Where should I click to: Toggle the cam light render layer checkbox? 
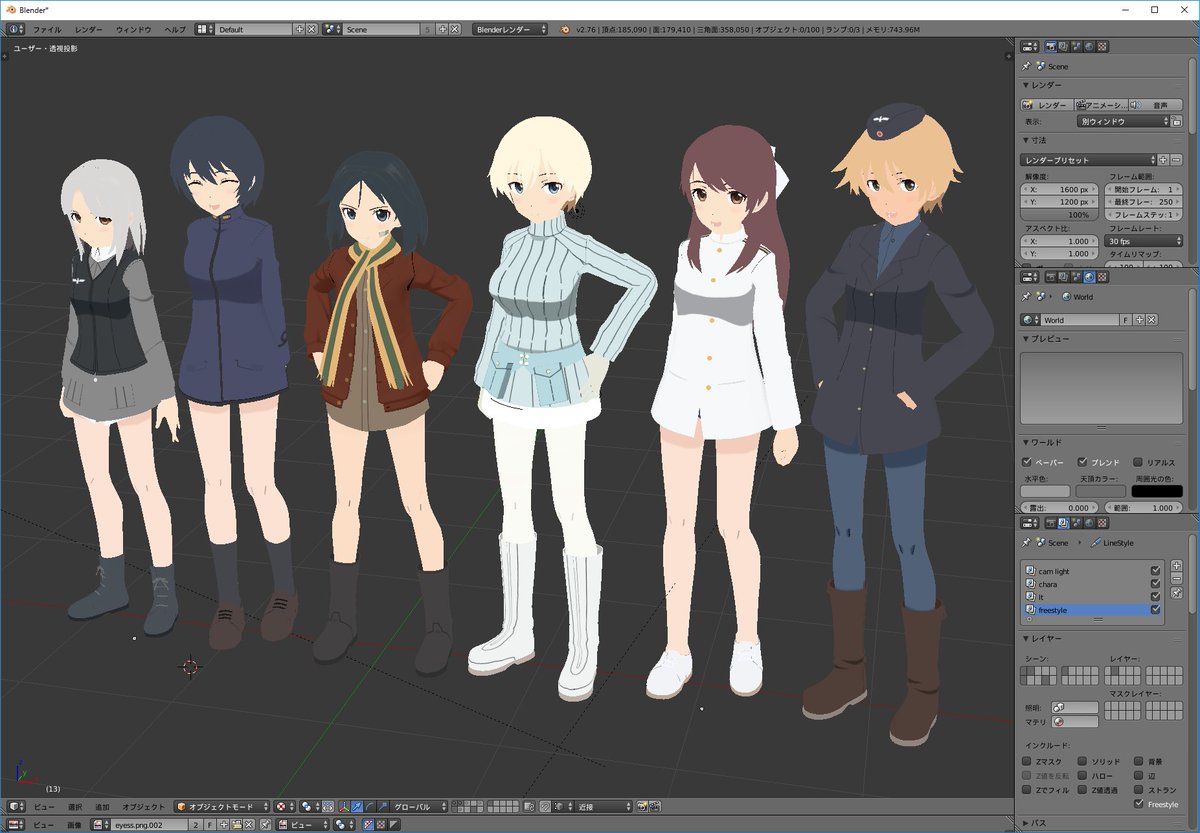click(1156, 571)
